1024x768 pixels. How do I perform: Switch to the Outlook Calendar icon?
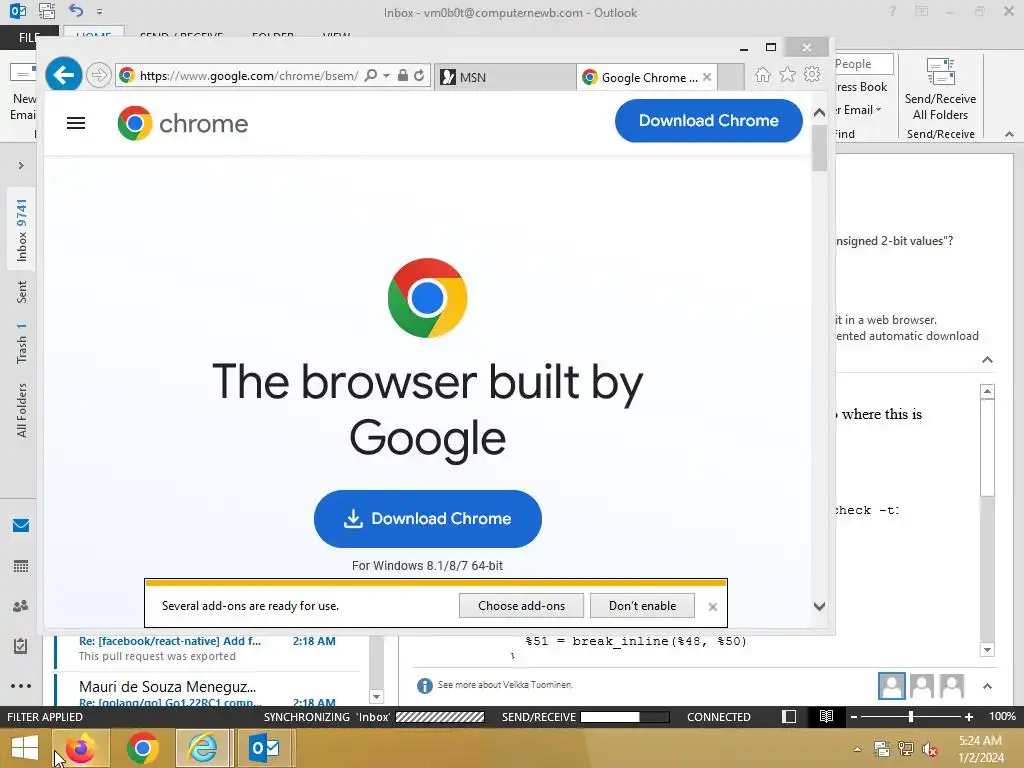21,566
